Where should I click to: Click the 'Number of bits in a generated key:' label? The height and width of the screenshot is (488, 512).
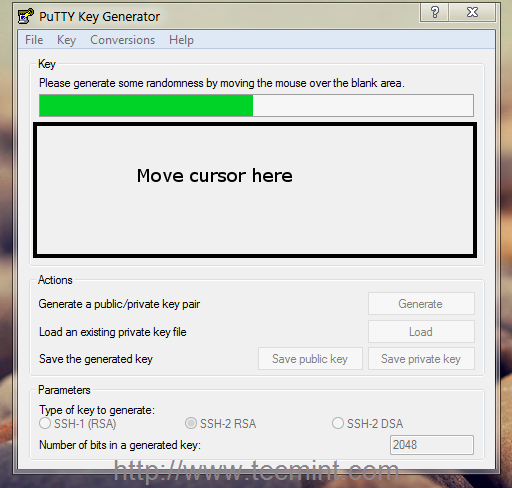tap(120, 445)
